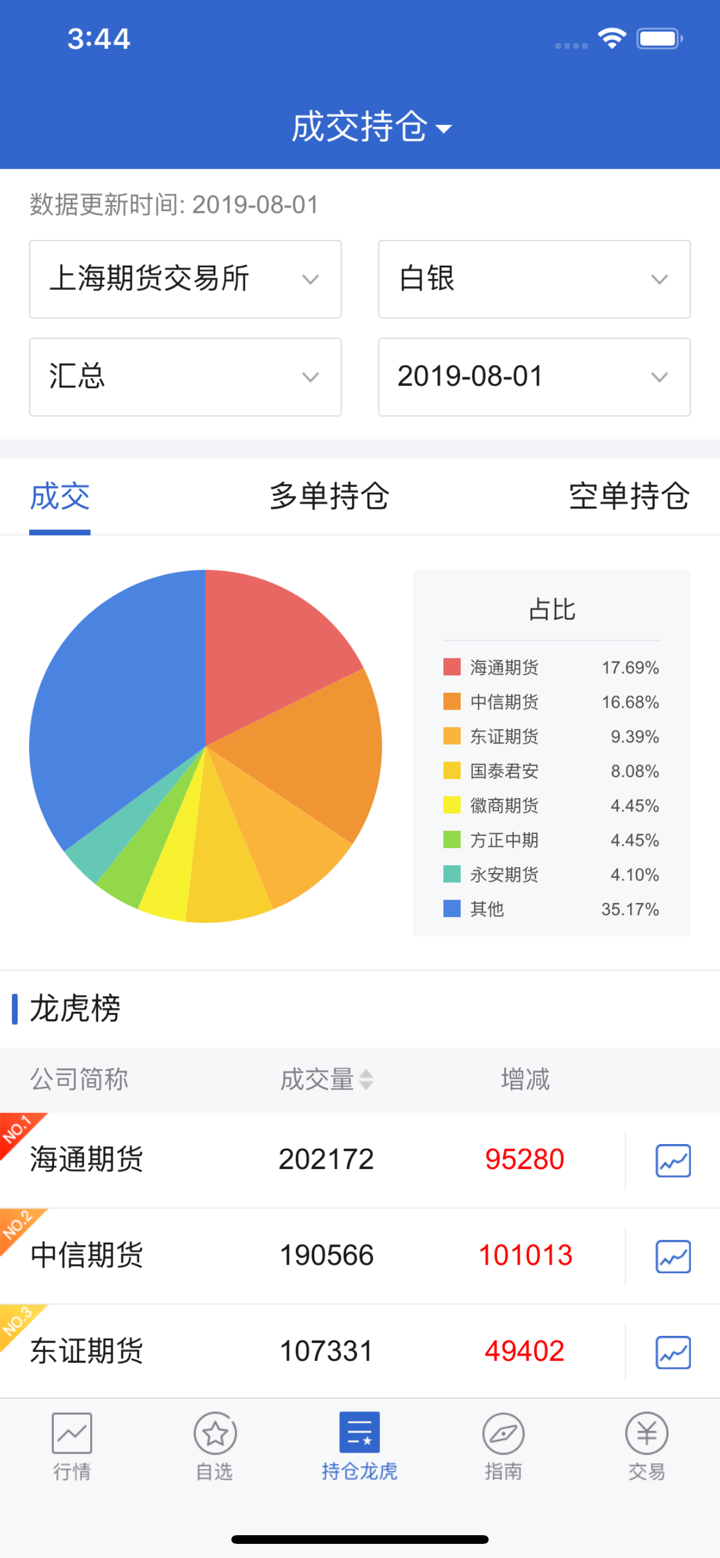Image resolution: width=720 pixels, height=1558 pixels.
Task: Sort the list by 成交量 column
Action: [327, 1080]
